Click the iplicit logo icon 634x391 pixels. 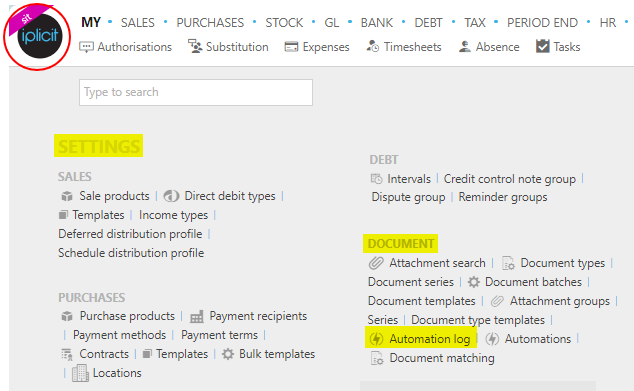40,36
